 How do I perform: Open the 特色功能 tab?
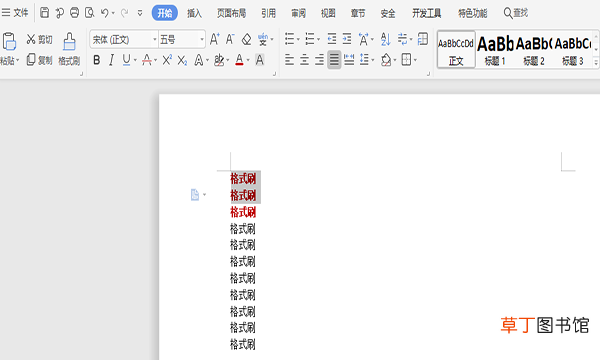pyautogui.click(x=473, y=13)
